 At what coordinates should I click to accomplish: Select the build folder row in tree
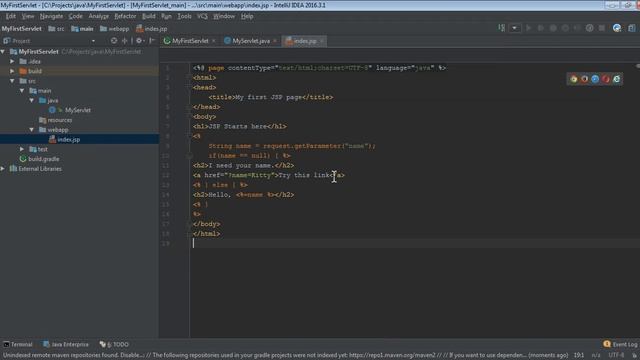tap(79, 71)
